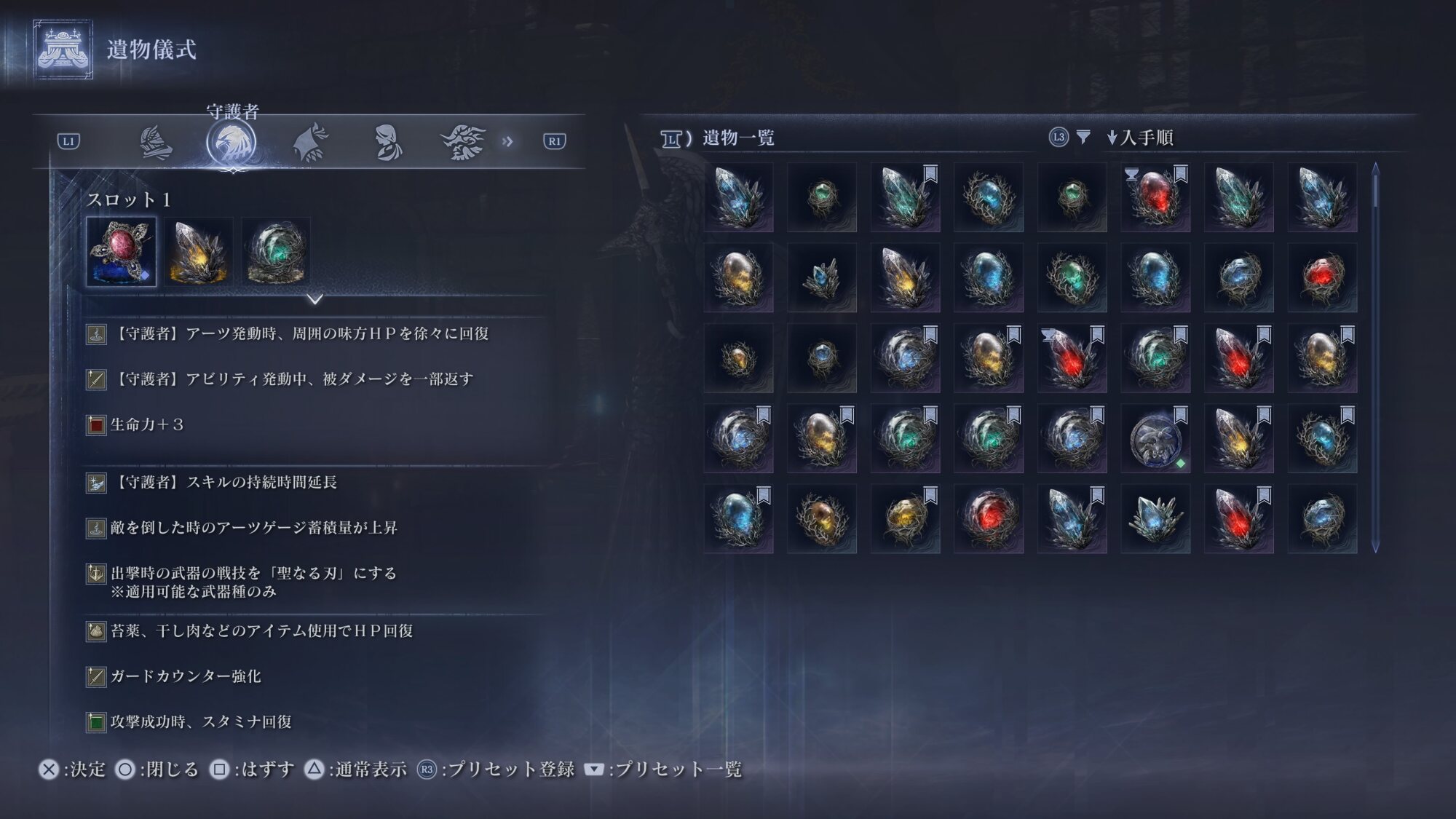Advance character list with double-arrow chevron

click(x=507, y=141)
